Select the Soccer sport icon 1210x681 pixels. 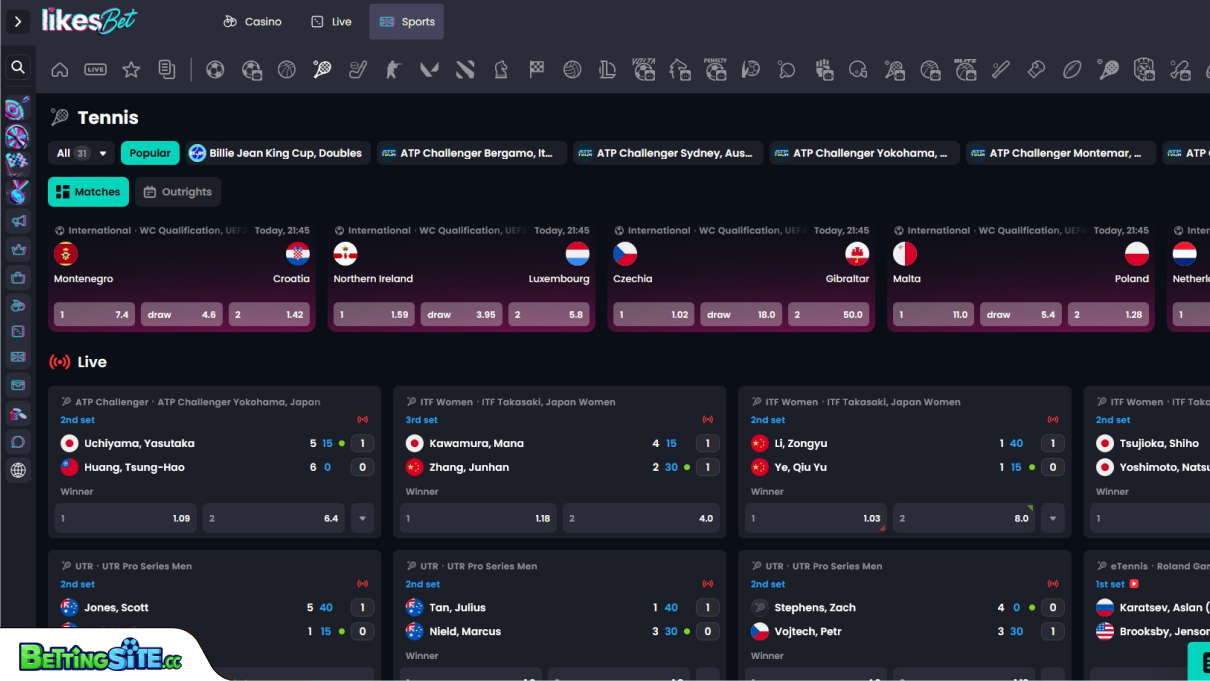pos(216,69)
